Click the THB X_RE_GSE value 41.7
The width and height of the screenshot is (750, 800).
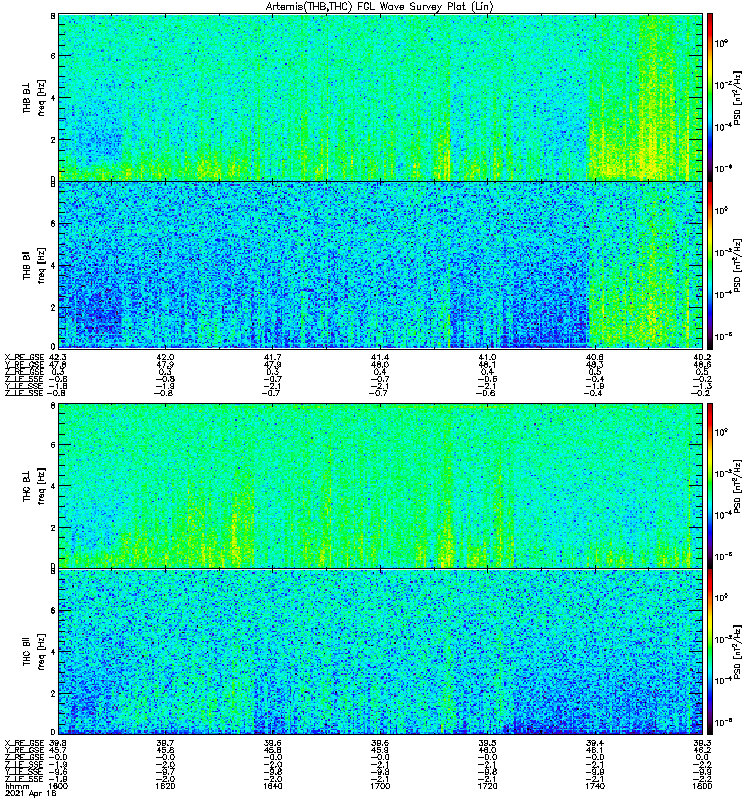[272, 357]
